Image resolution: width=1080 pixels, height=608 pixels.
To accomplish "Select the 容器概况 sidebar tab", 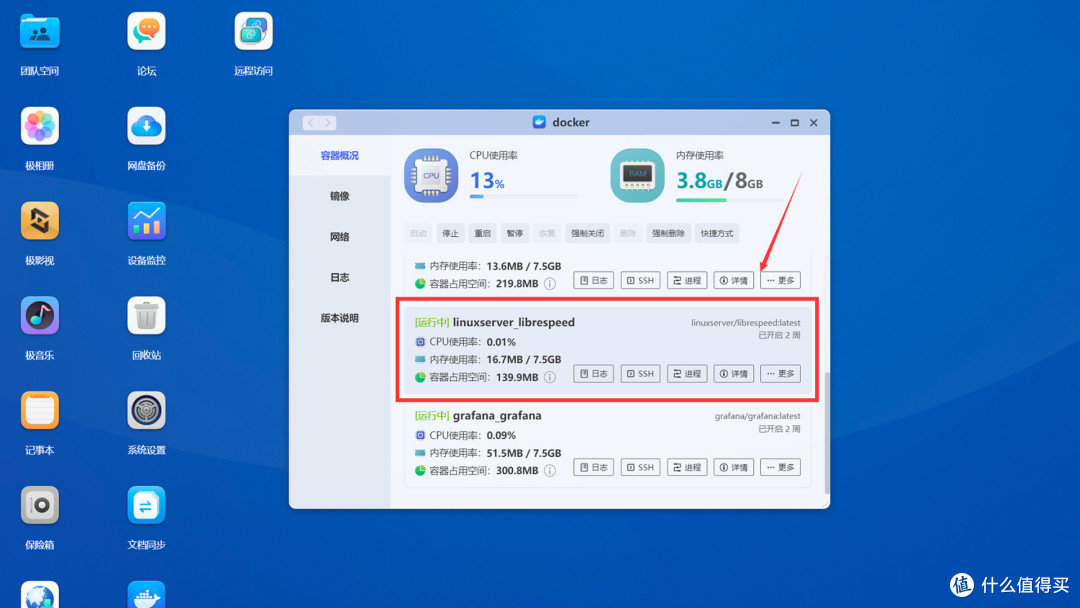I will tap(340, 156).
